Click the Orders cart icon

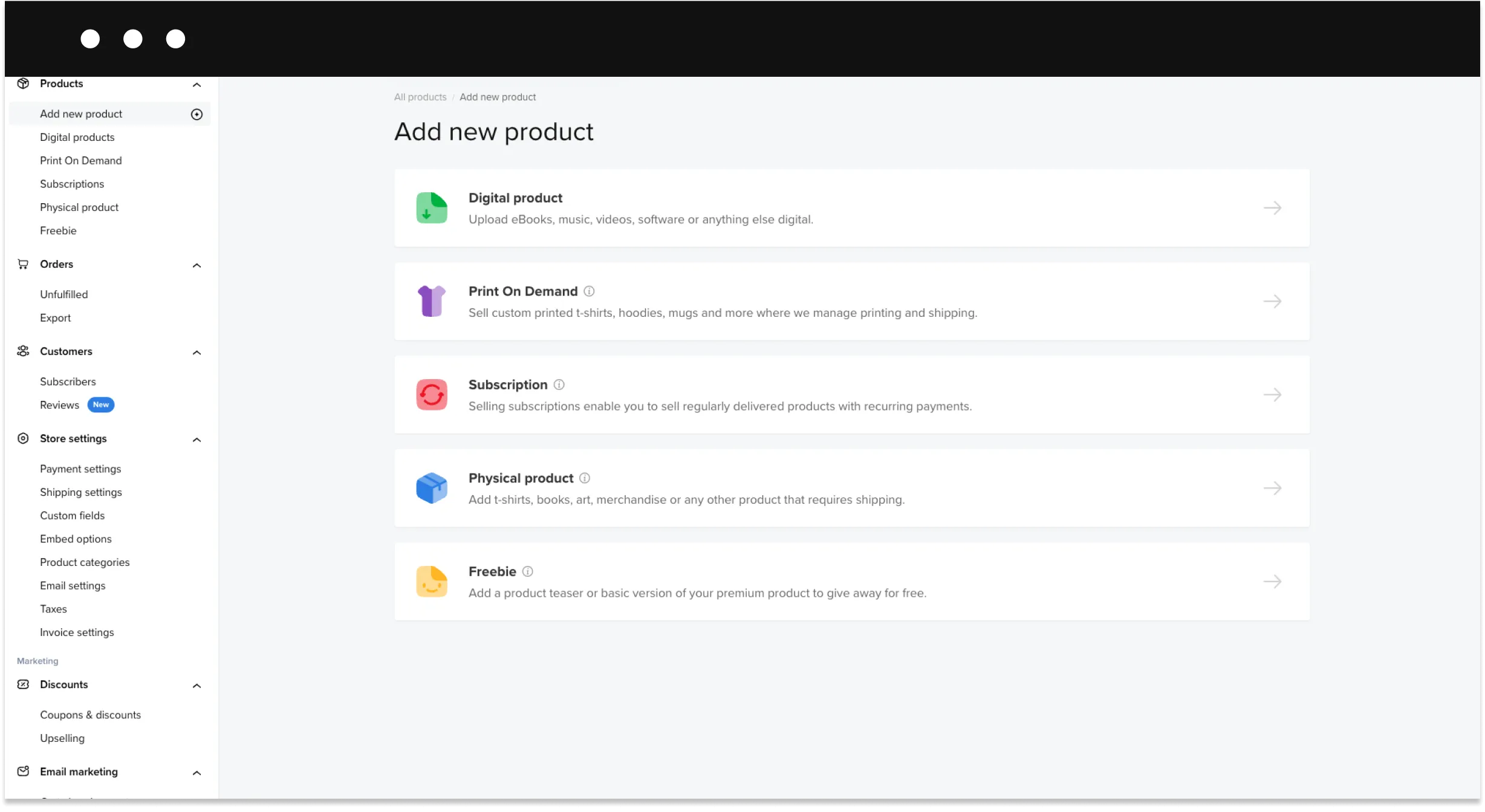[x=23, y=264]
